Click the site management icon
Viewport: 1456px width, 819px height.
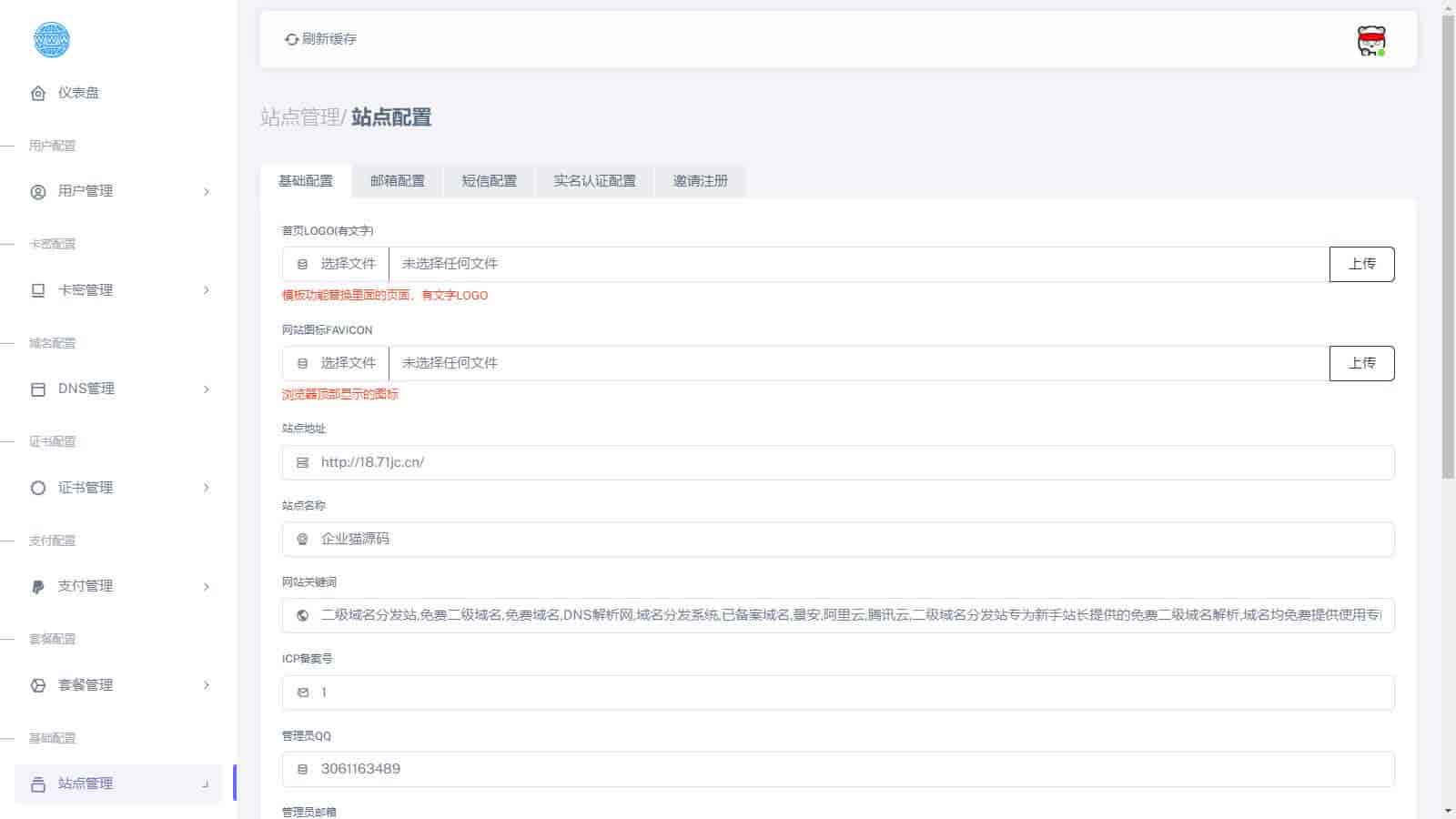38,784
